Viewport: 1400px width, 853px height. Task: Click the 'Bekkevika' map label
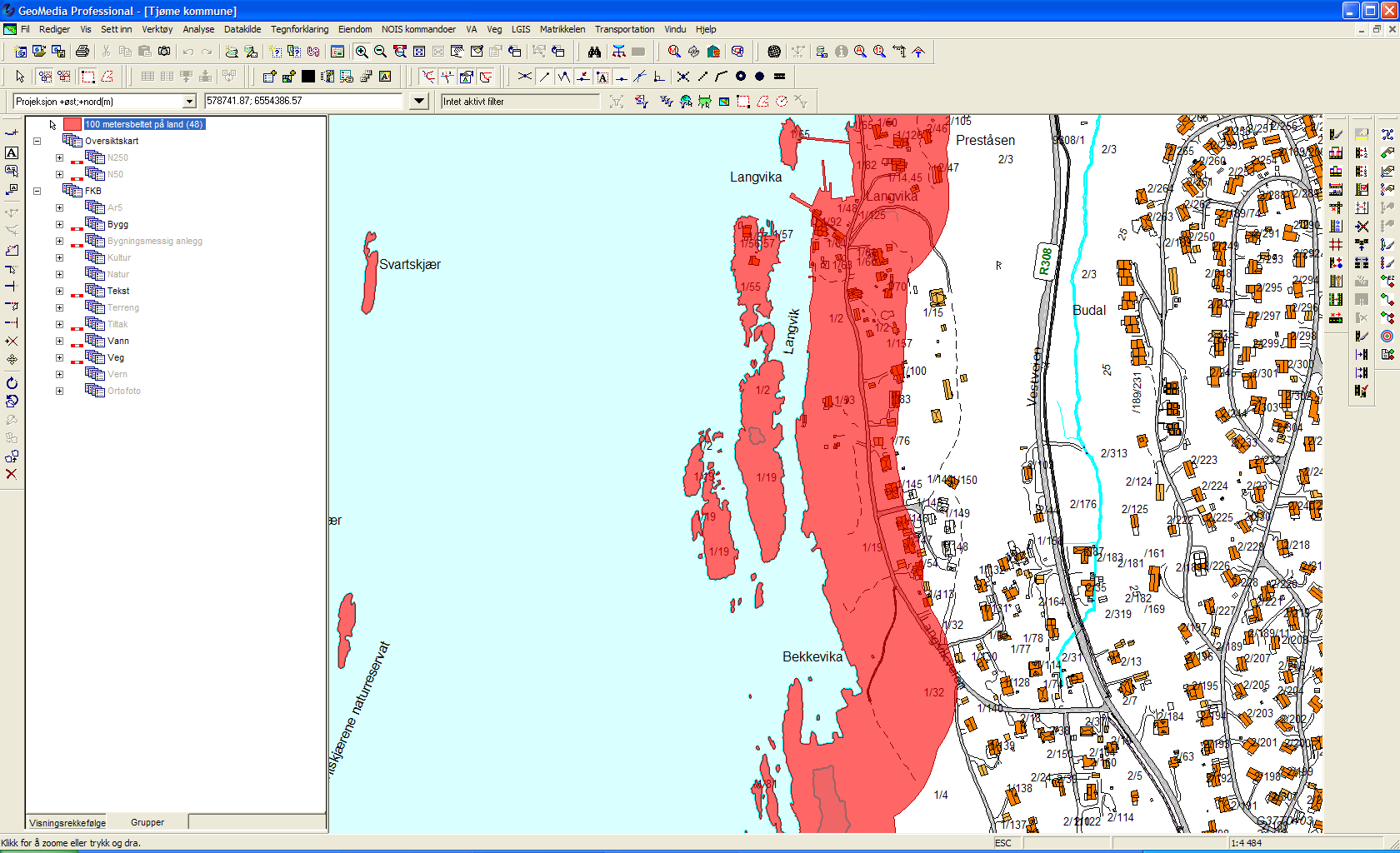pos(812,656)
